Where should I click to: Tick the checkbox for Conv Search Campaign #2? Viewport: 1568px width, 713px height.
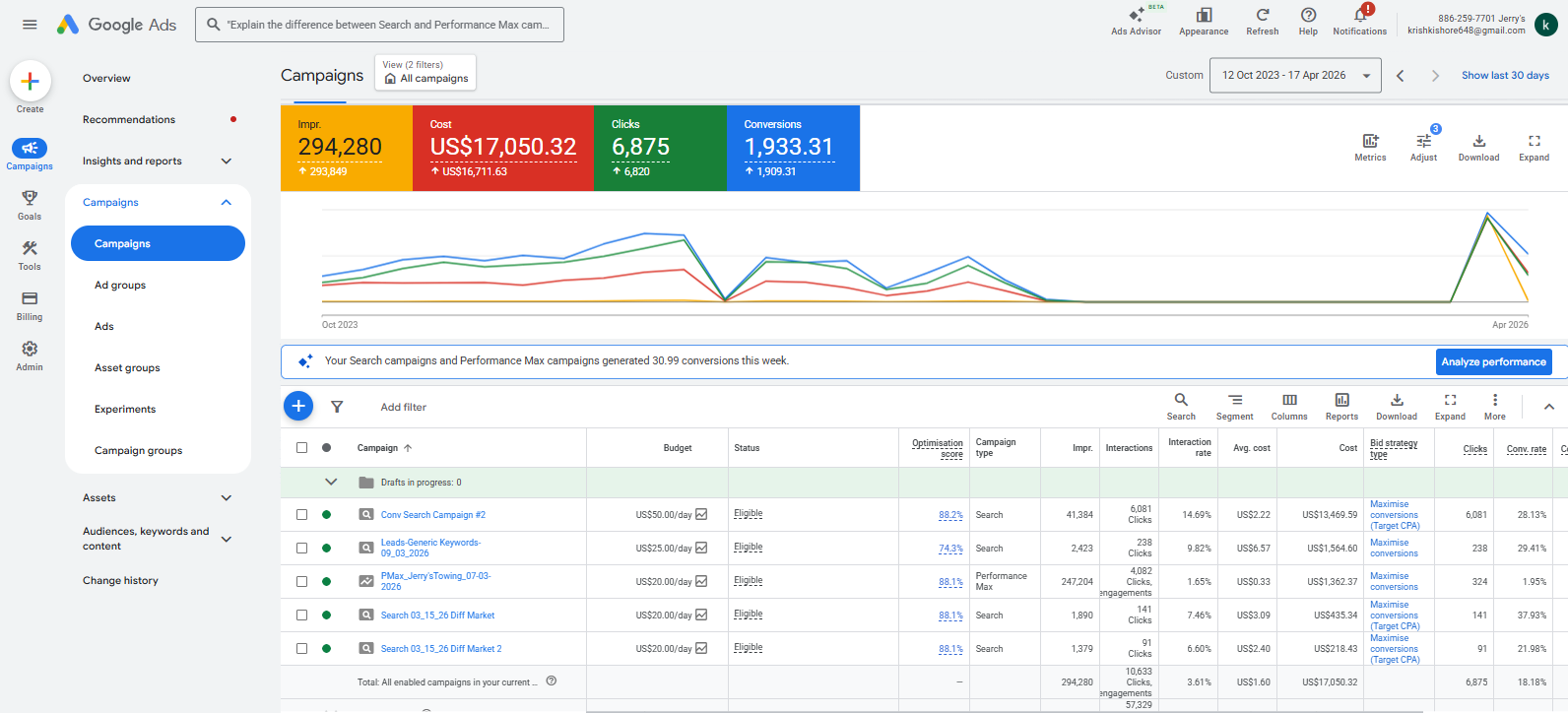(x=301, y=515)
